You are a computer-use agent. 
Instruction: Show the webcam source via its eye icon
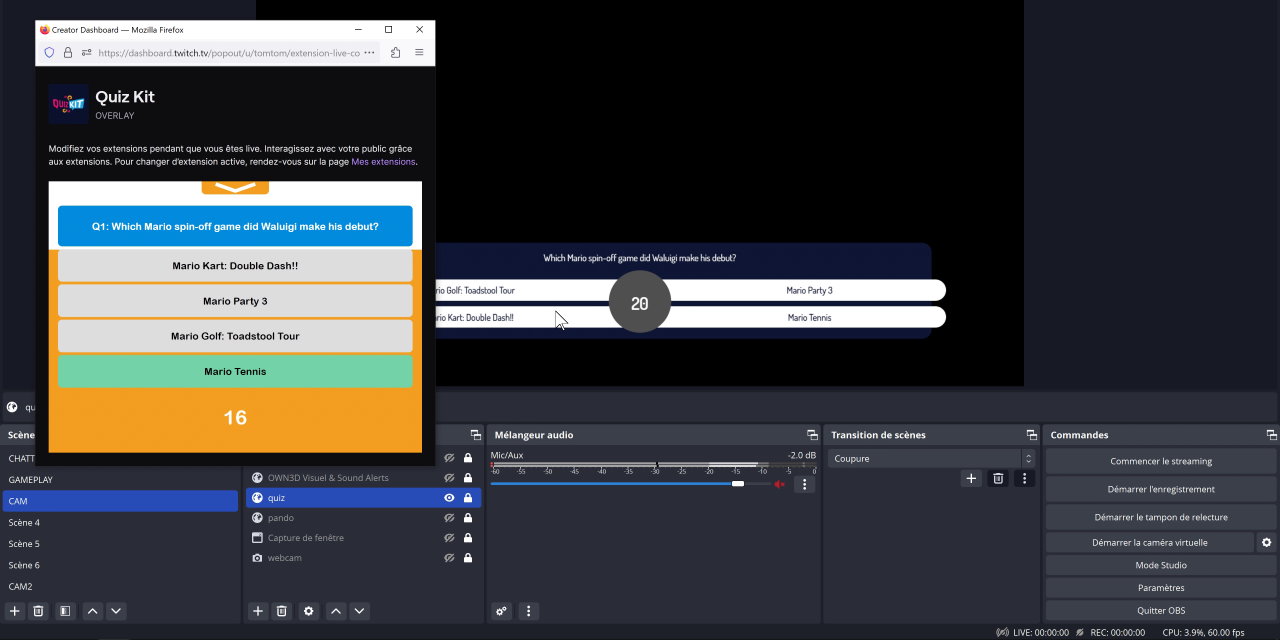tap(449, 558)
